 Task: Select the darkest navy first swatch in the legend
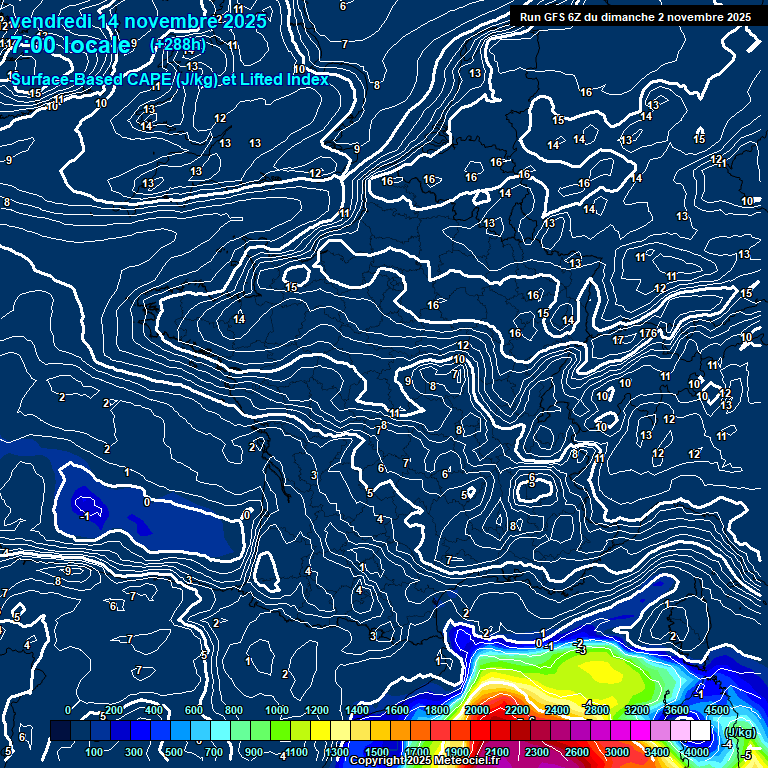coord(61,730)
